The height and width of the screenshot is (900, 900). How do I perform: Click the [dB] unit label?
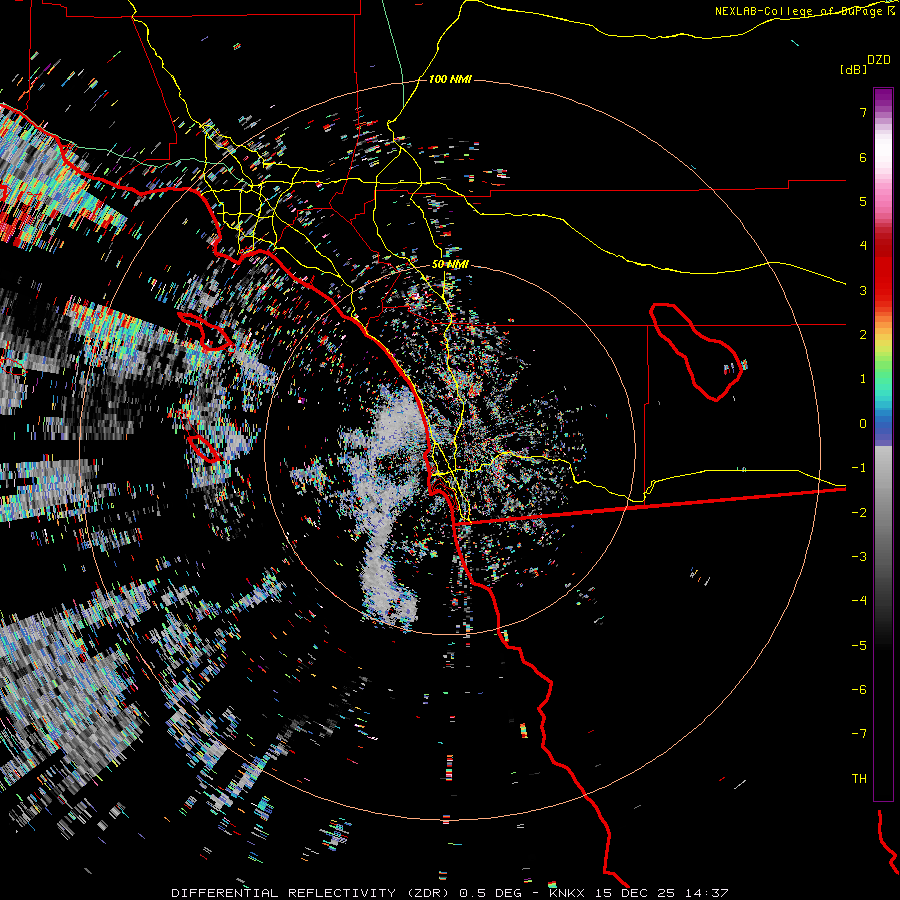click(x=853, y=69)
